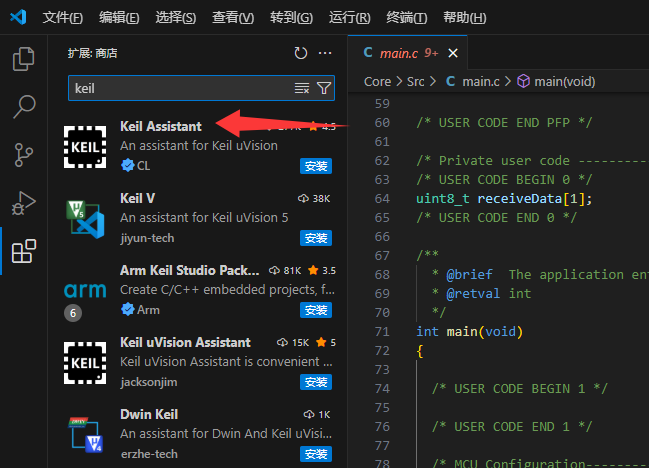Close the main.c editor tab

coord(453,53)
